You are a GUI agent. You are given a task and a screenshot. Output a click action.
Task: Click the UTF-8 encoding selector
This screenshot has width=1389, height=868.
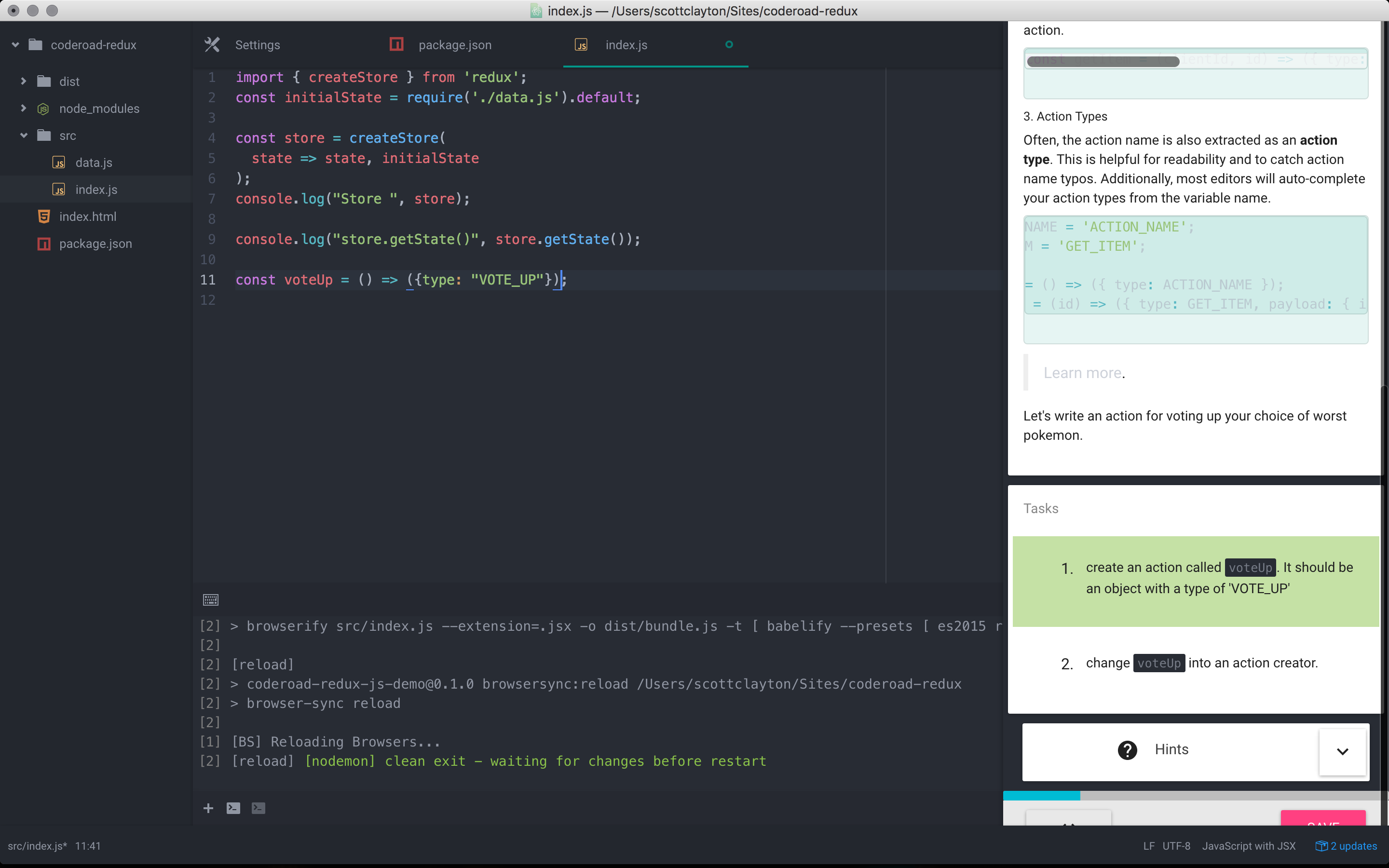pyautogui.click(x=1176, y=846)
